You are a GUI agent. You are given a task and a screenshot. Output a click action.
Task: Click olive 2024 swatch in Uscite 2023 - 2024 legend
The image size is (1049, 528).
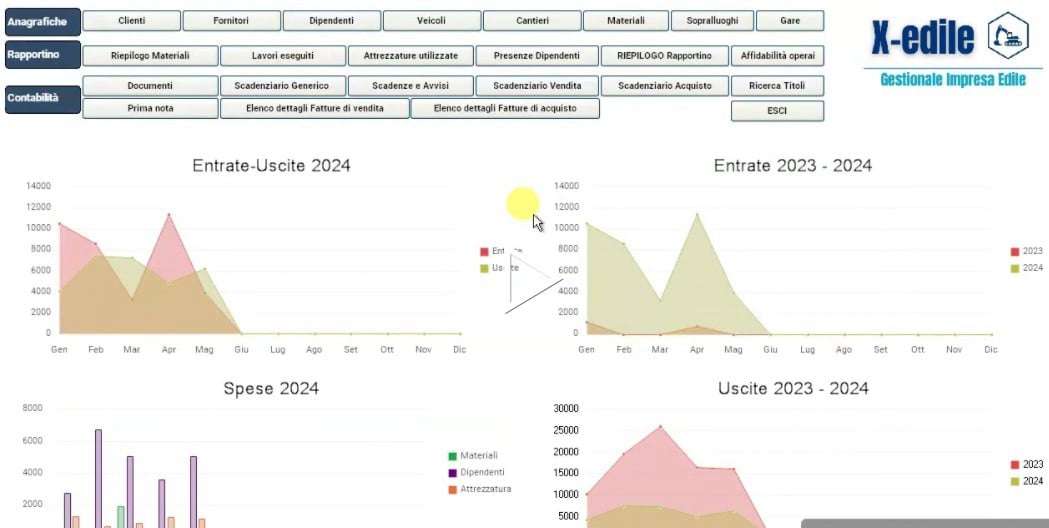(1015, 481)
